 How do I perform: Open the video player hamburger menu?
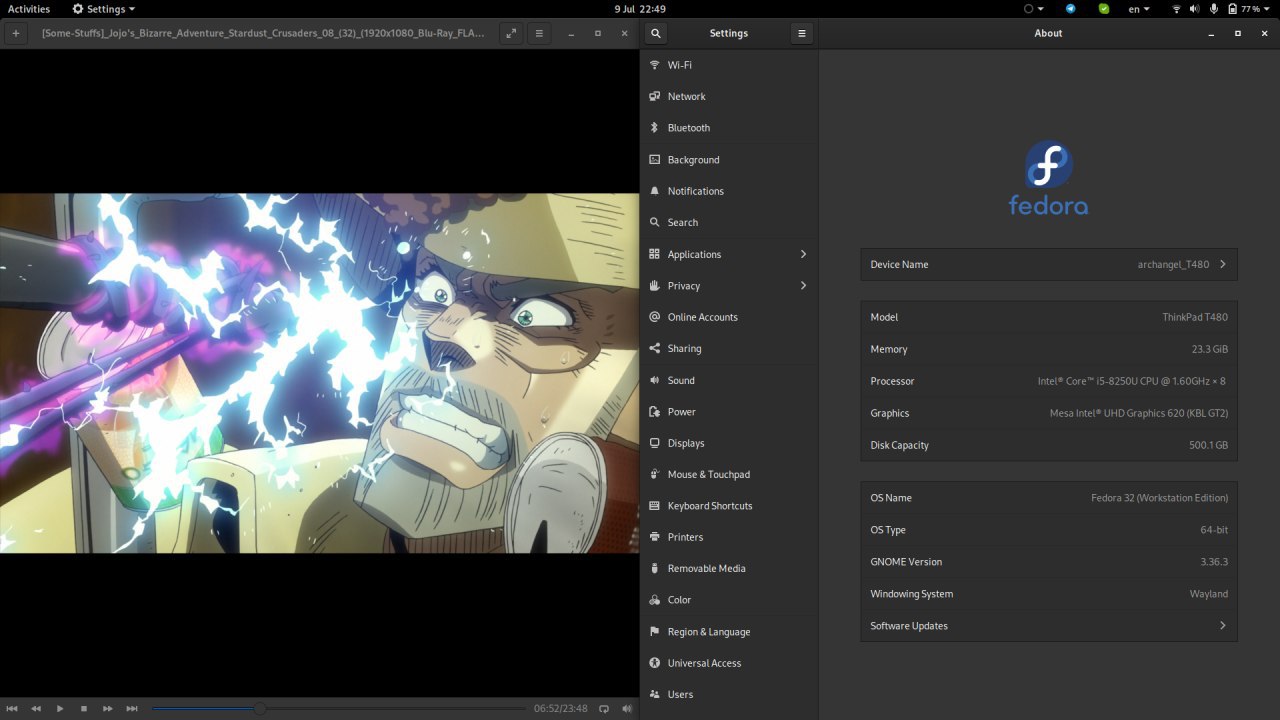point(539,33)
